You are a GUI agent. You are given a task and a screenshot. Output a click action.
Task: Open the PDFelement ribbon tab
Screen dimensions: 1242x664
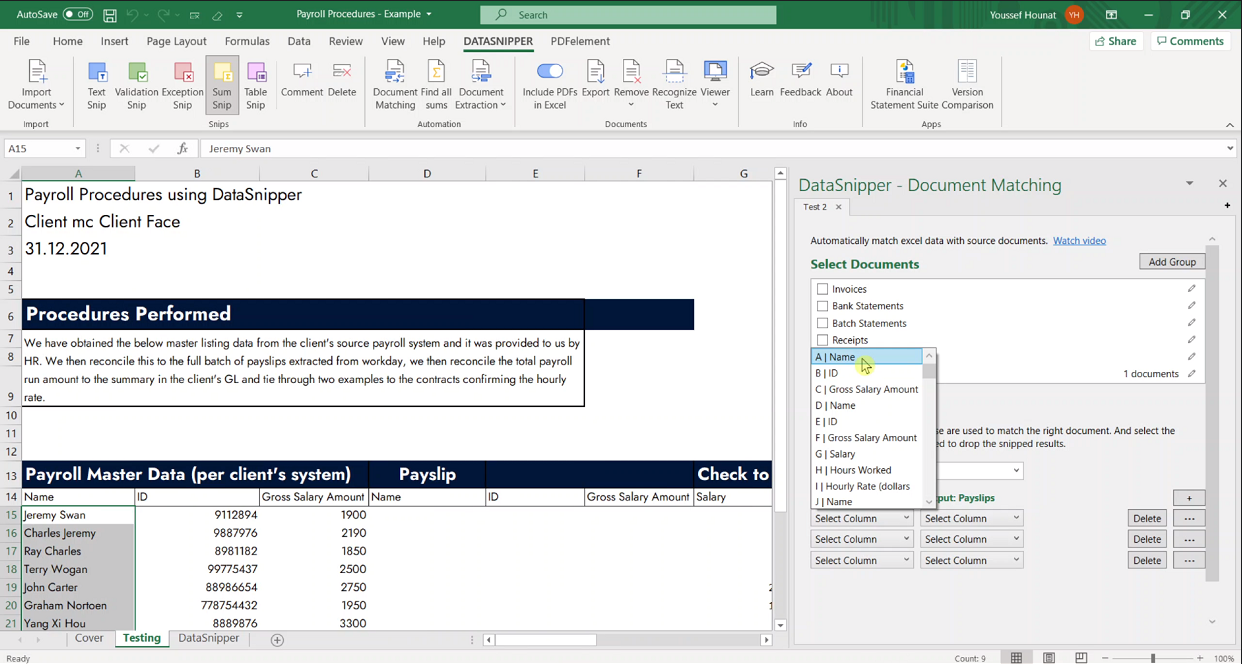point(580,41)
